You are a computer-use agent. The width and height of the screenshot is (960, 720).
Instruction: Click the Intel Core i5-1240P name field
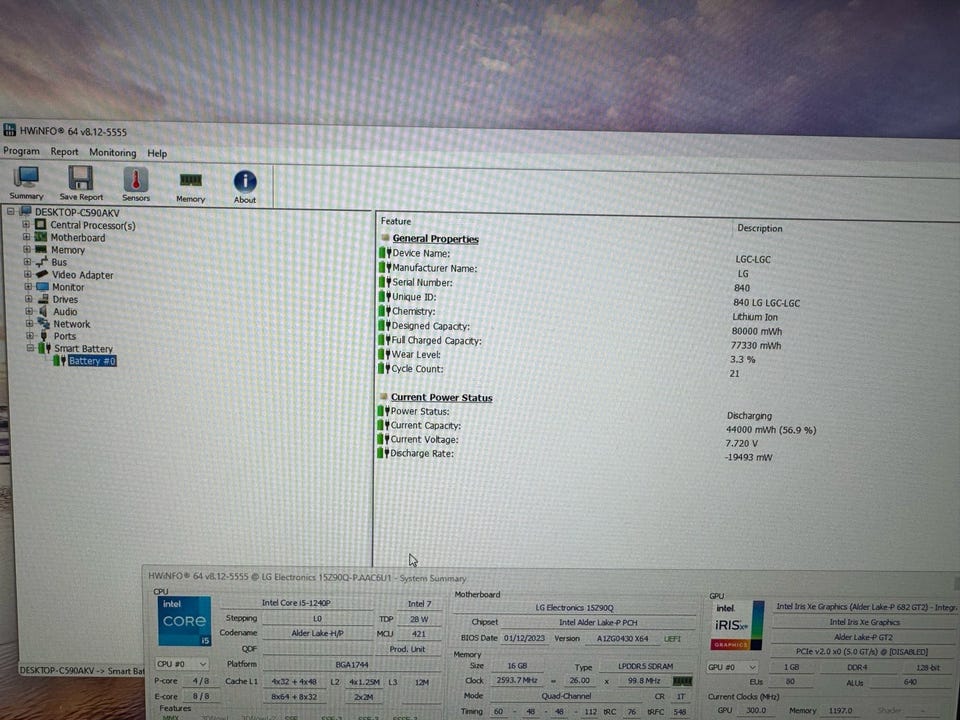point(296,602)
